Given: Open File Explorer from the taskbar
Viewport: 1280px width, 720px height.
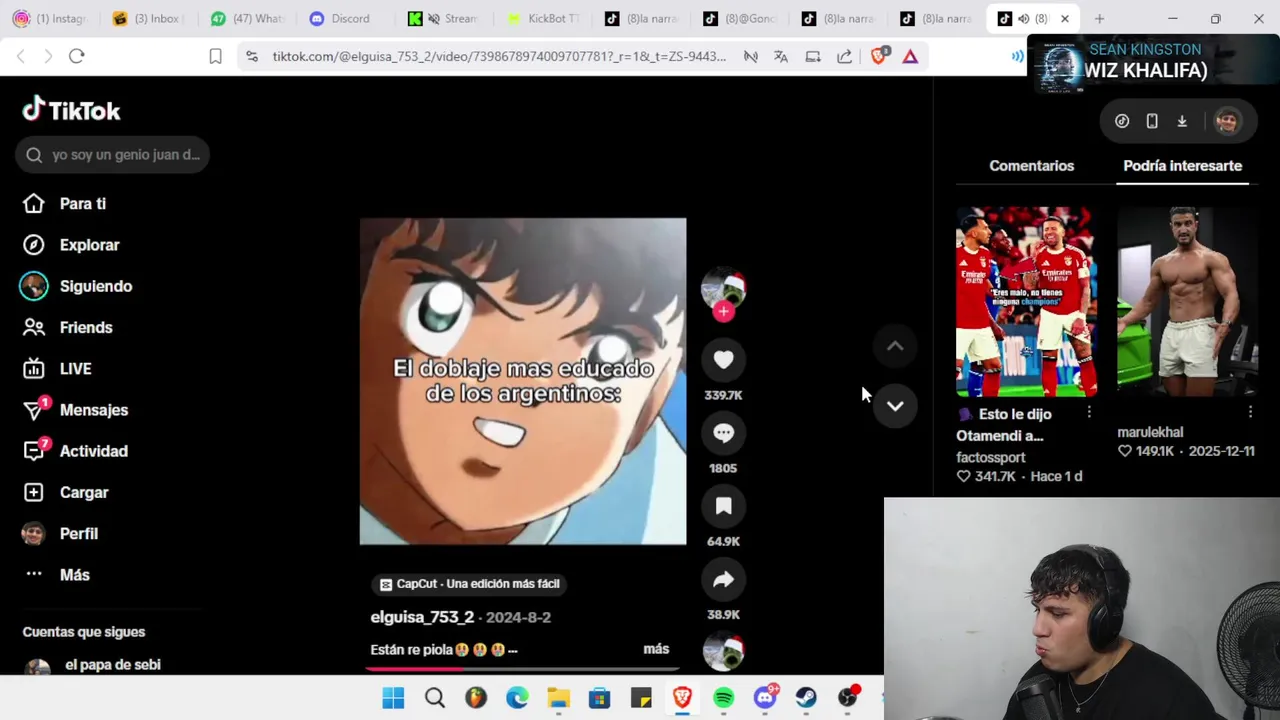Looking at the screenshot, I should coord(558,698).
